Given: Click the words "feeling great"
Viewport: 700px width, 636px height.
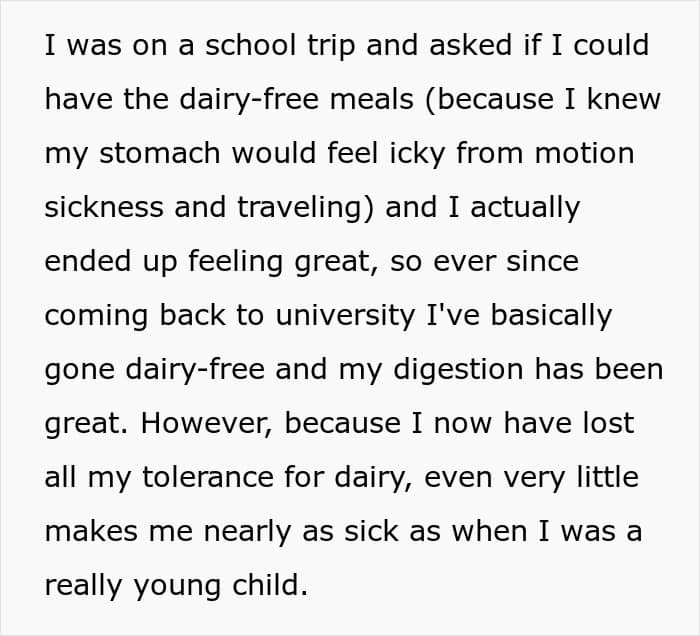Looking at the screenshot, I should [280, 262].
